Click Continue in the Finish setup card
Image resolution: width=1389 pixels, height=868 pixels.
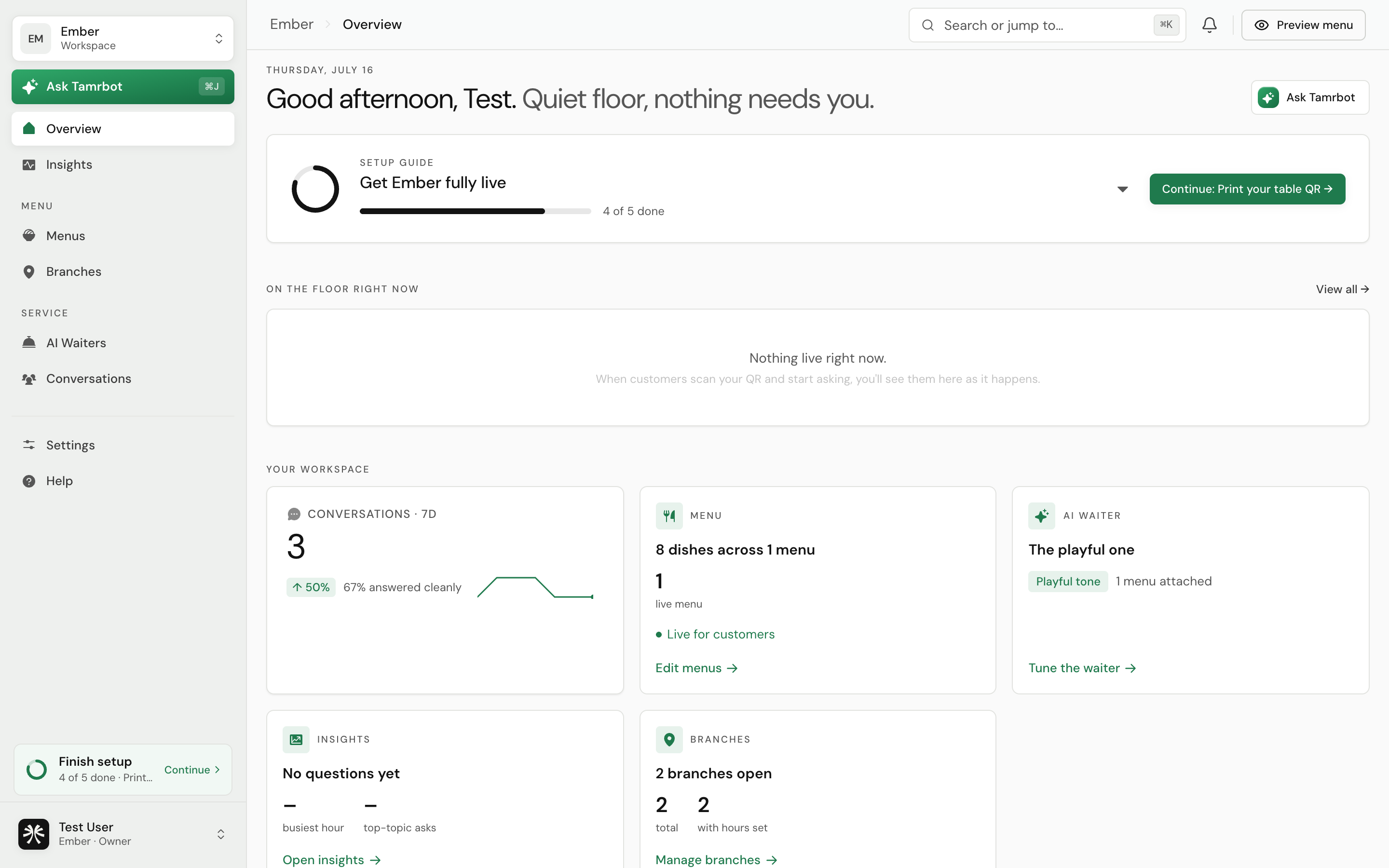191,770
